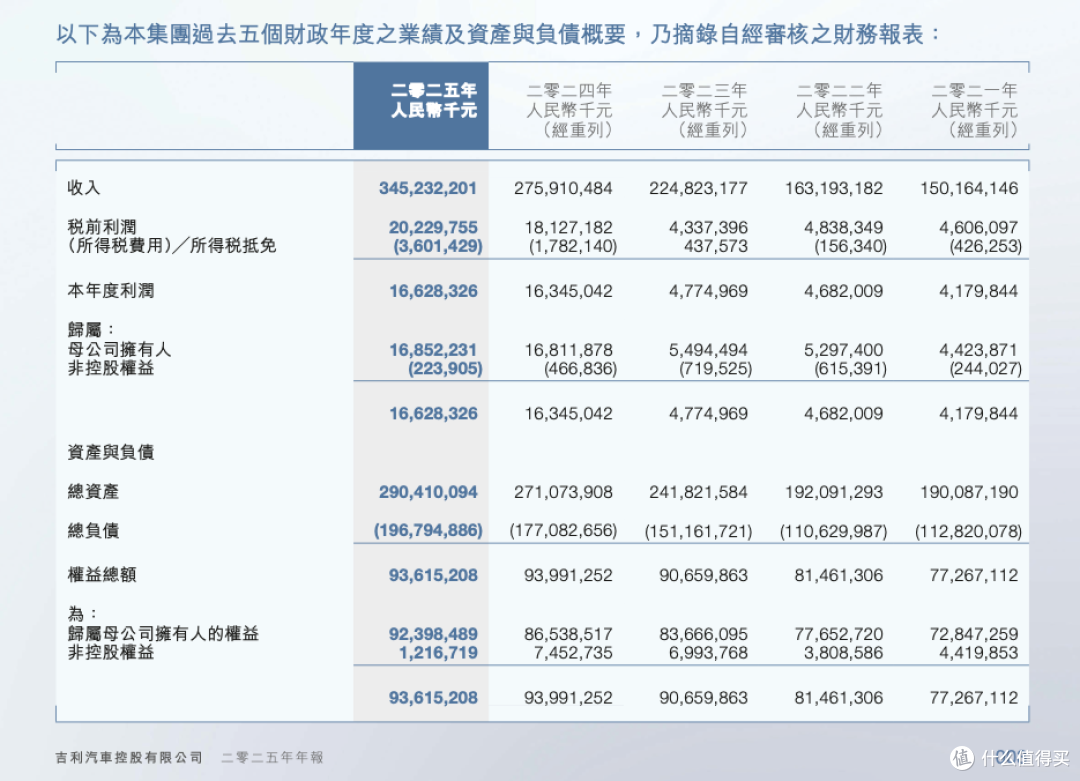Select the 資產與負債 section heading

[111, 452]
